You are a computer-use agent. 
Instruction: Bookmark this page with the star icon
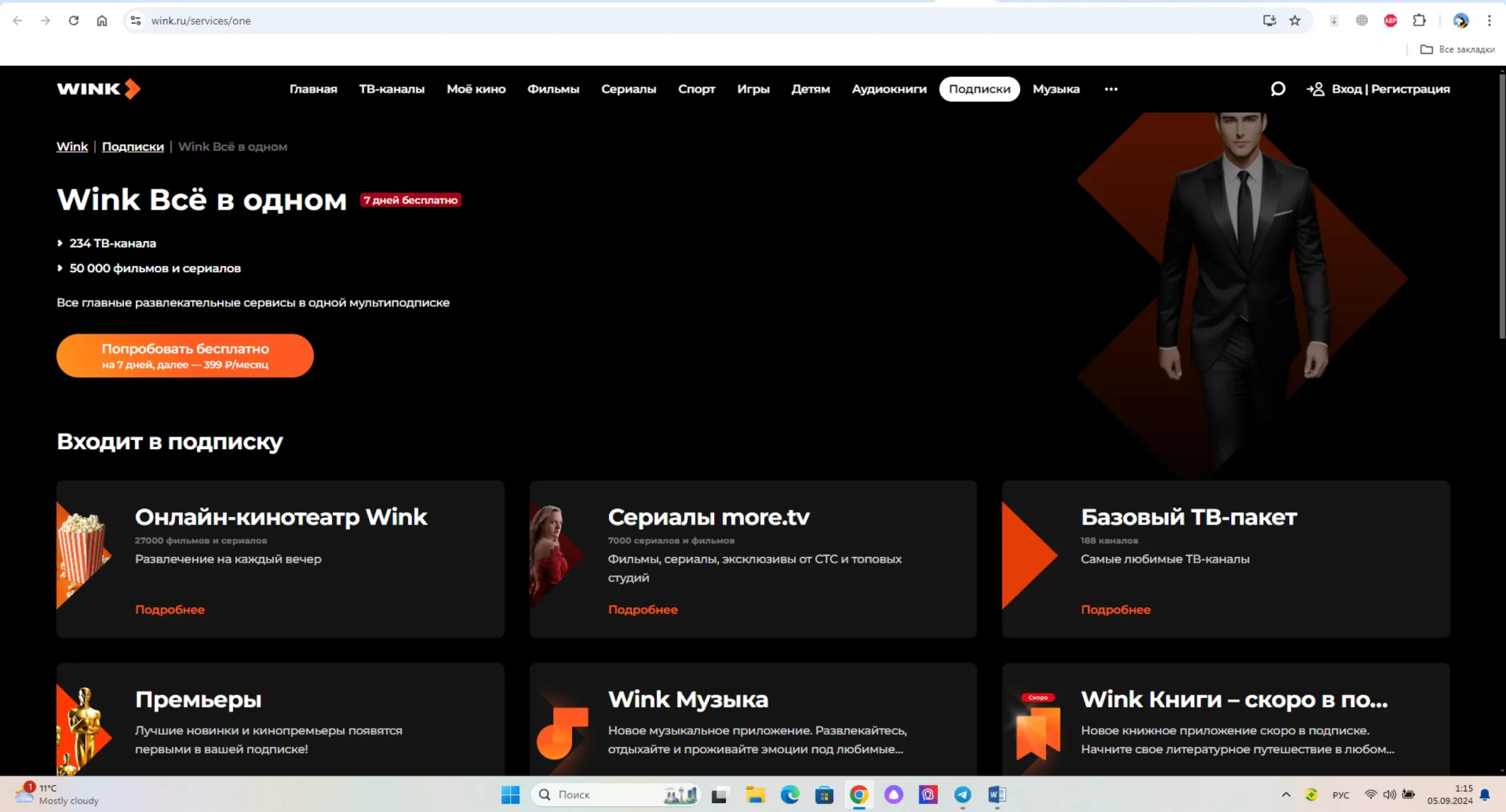pyautogui.click(x=1295, y=21)
